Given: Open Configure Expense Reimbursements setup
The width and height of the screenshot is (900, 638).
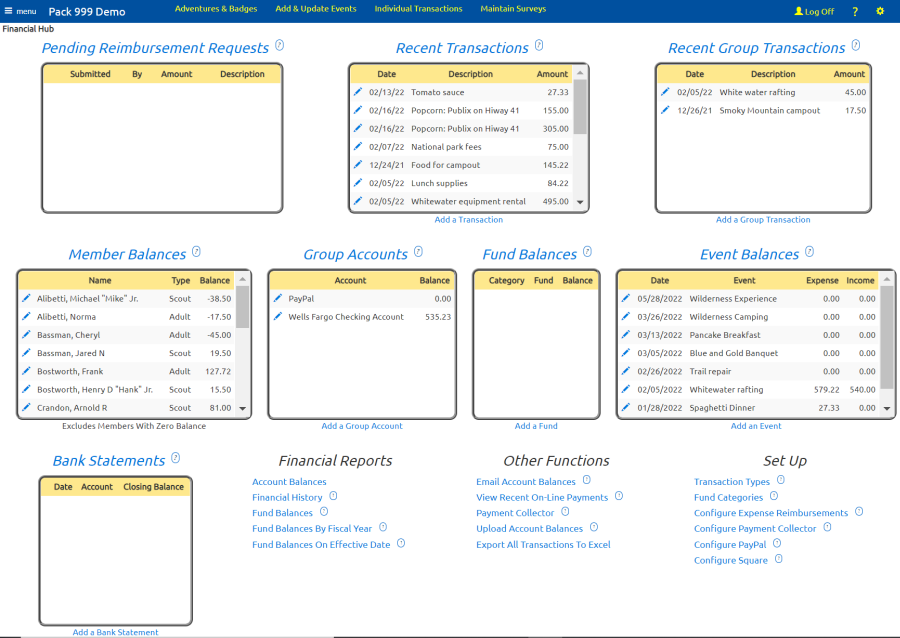Looking at the screenshot, I should coord(770,513).
